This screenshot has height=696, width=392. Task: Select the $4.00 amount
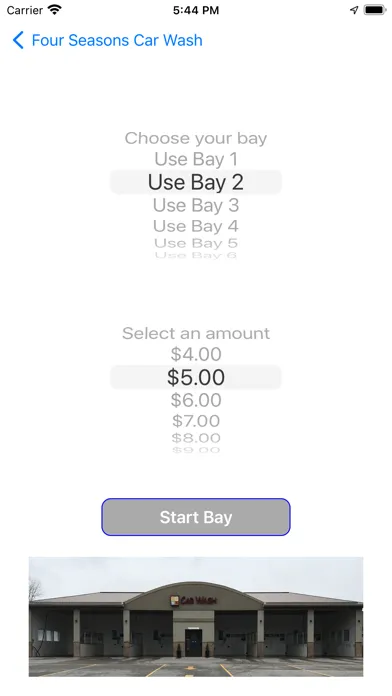(196, 354)
